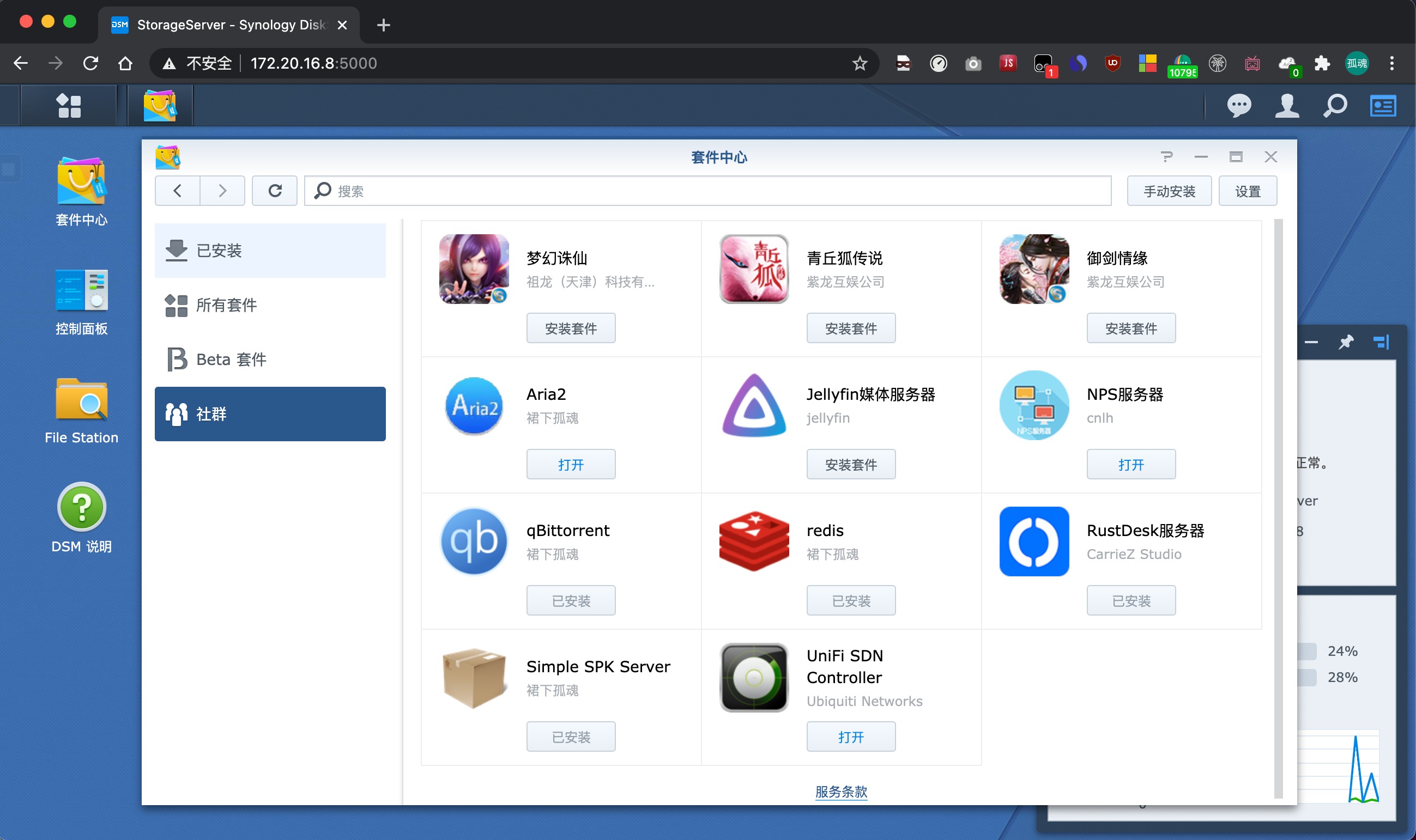
Task: Install the 御剑情缘 package
Action: point(1130,328)
